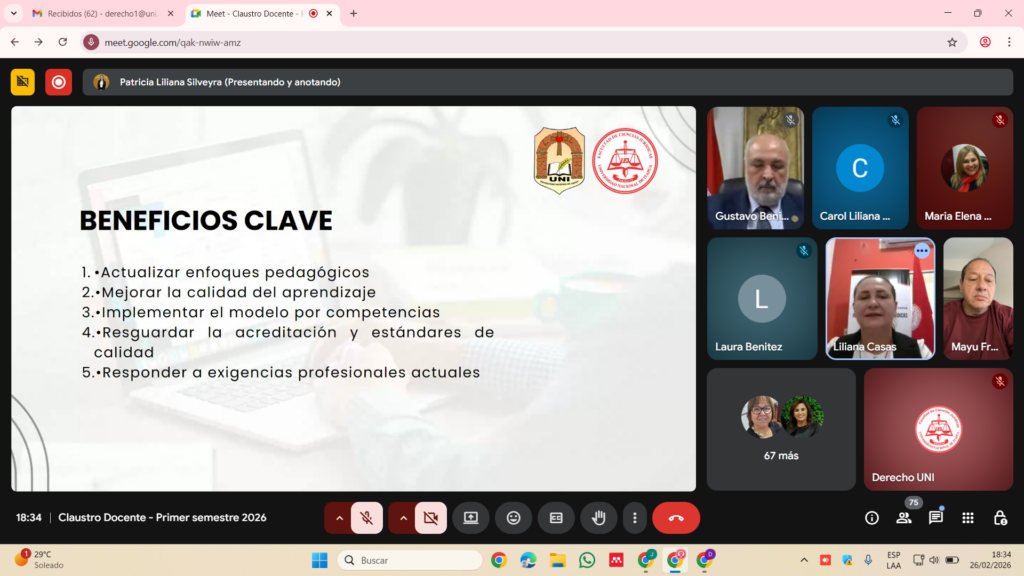
Task: Unmute the microphone in Meet
Action: pos(367,518)
